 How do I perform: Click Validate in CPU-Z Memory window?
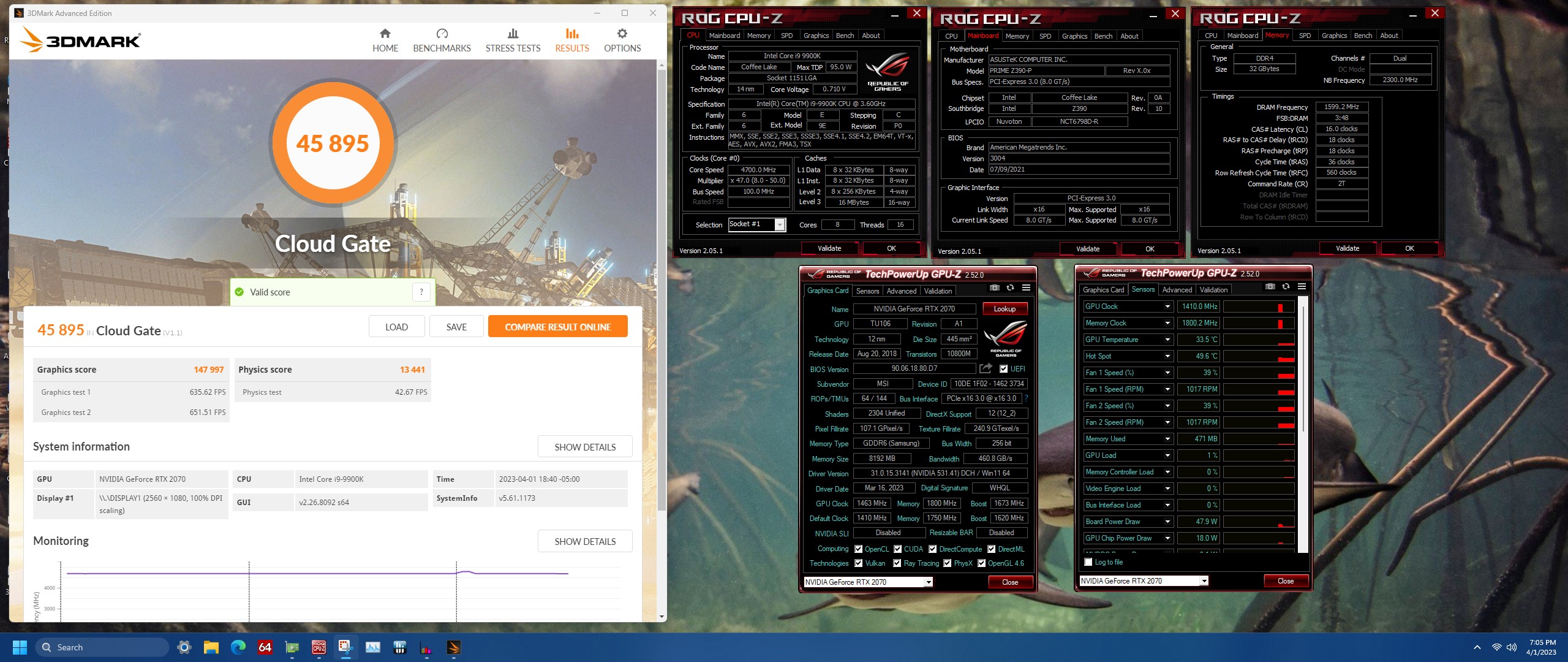[1347, 248]
